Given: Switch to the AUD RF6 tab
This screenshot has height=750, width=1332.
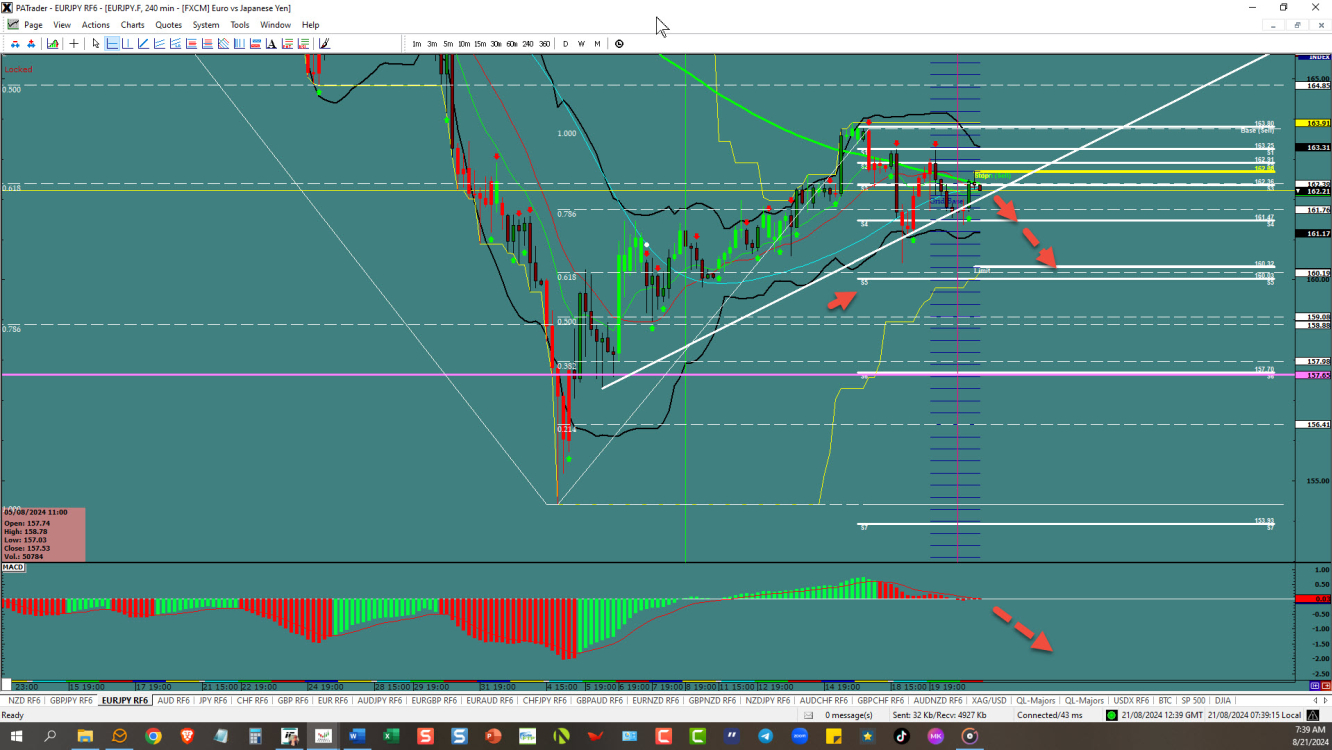Looking at the screenshot, I should click(x=176, y=700).
